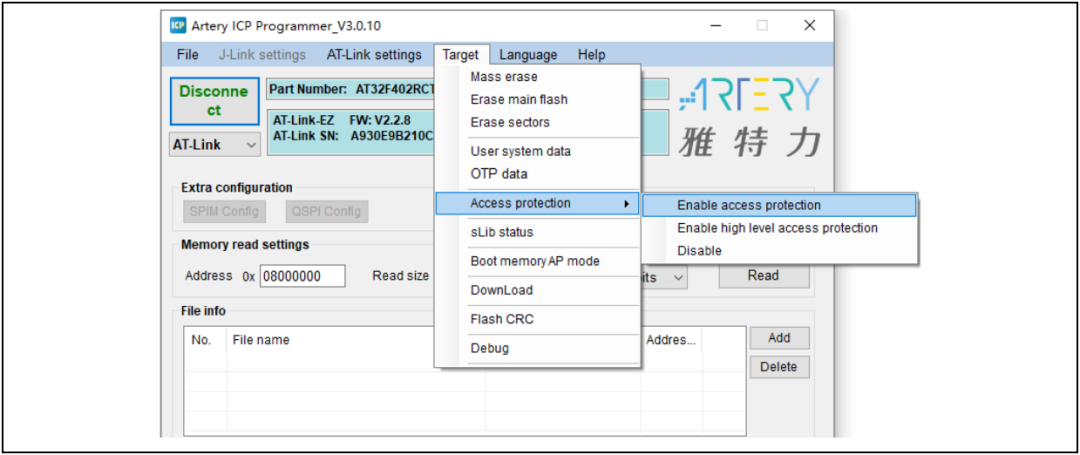
Task: Close the Artery ICP Programmer window
Action: [x=809, y=26]
